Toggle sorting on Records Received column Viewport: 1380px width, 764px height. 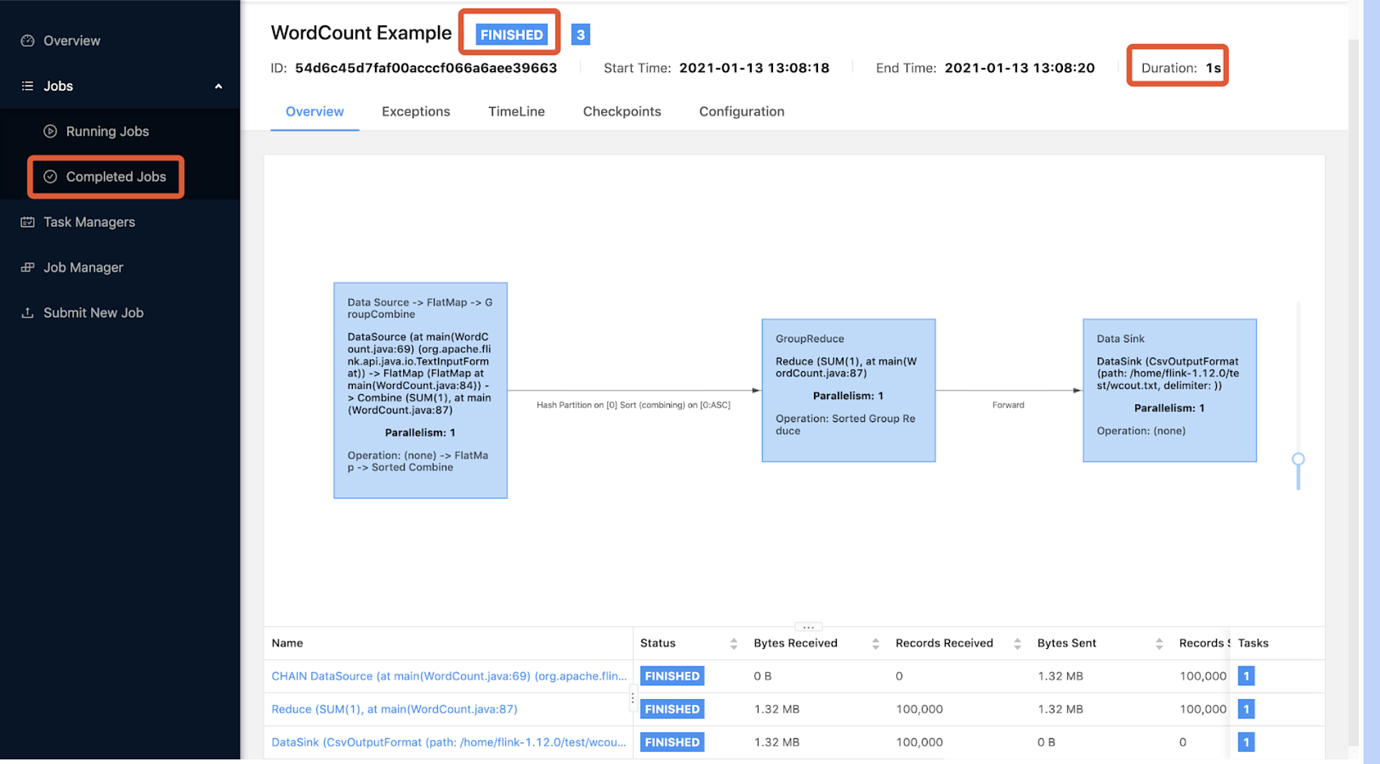tap(1016, 643)
